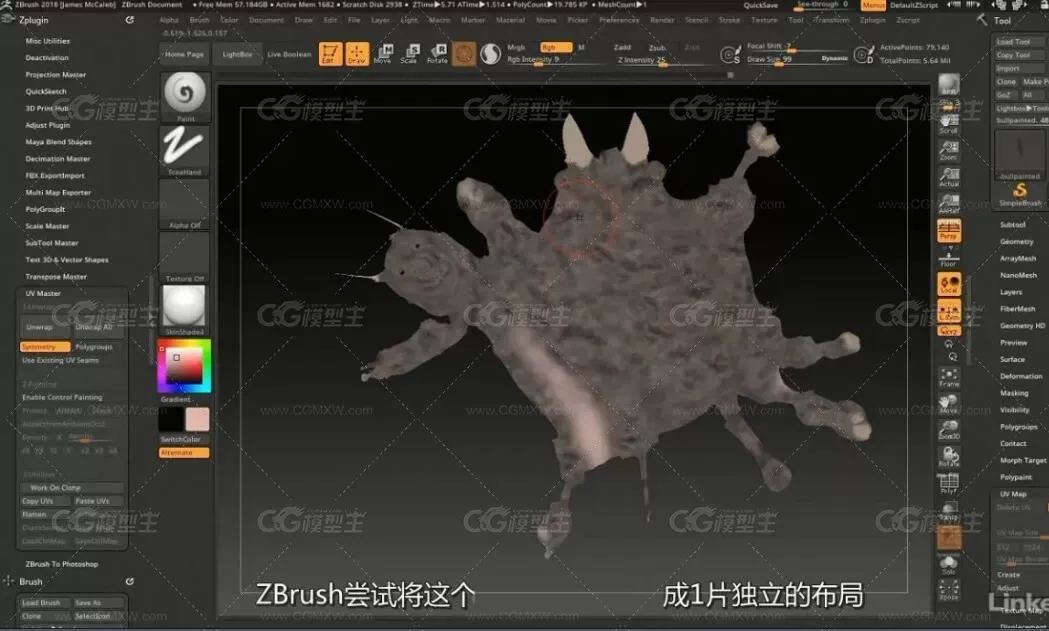Image resolution: width=1049 pixels, height=631 pixels.
Task: Select the black secondary color swatch
Action: click(x=171, y=420)
